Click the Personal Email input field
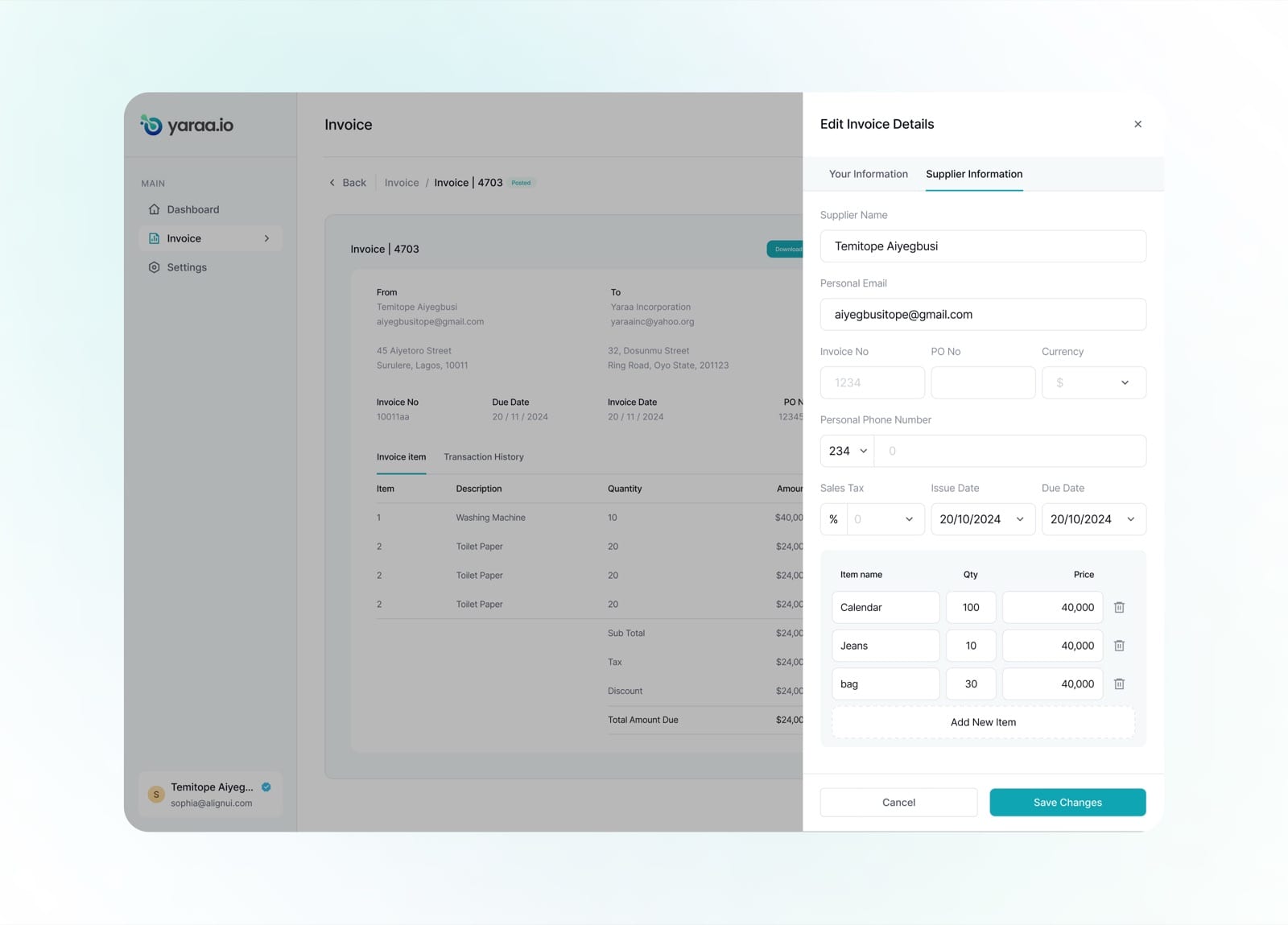1288x925 pixels. click(983, 315)
